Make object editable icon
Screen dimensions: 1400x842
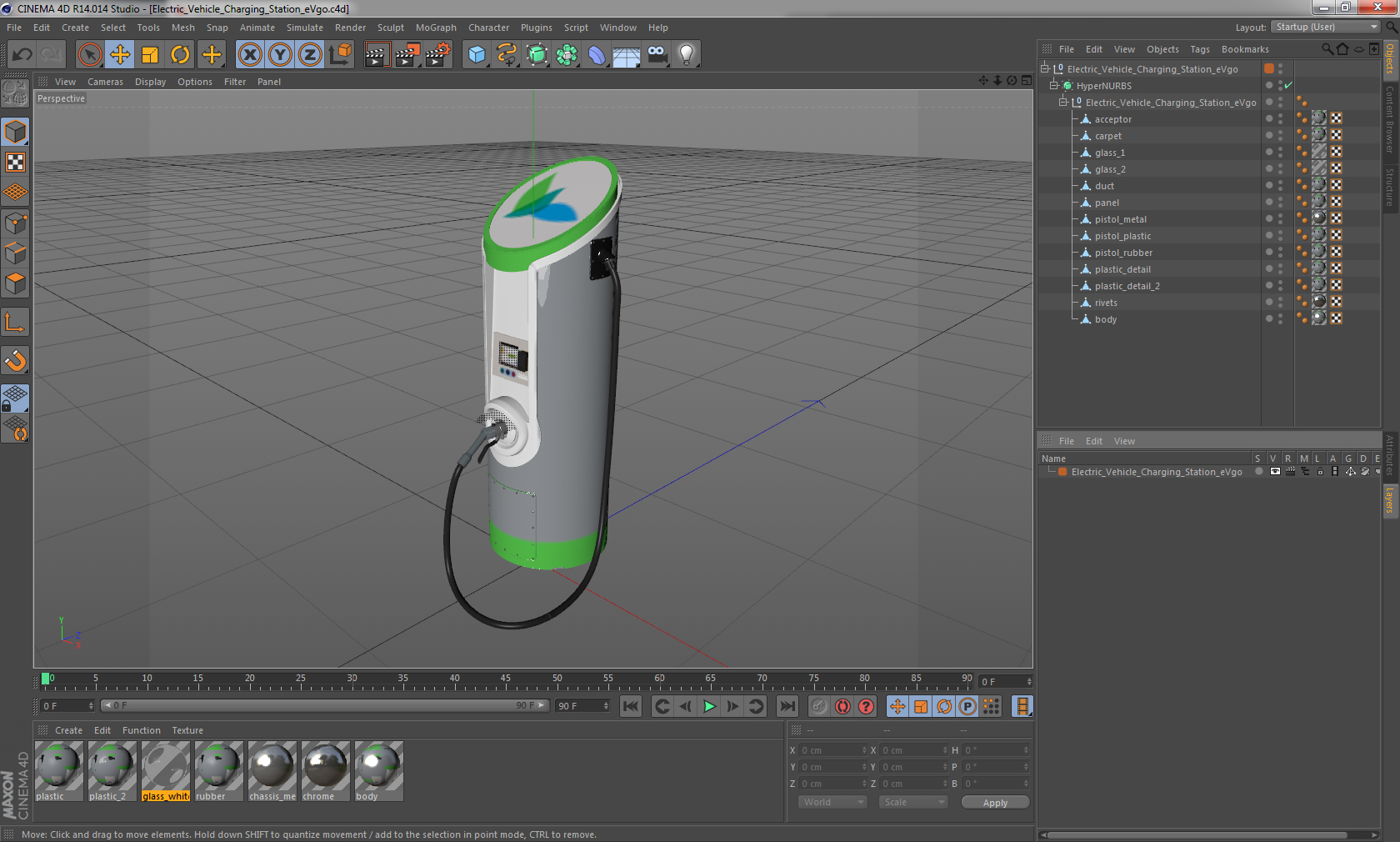(x=15, y=93)
